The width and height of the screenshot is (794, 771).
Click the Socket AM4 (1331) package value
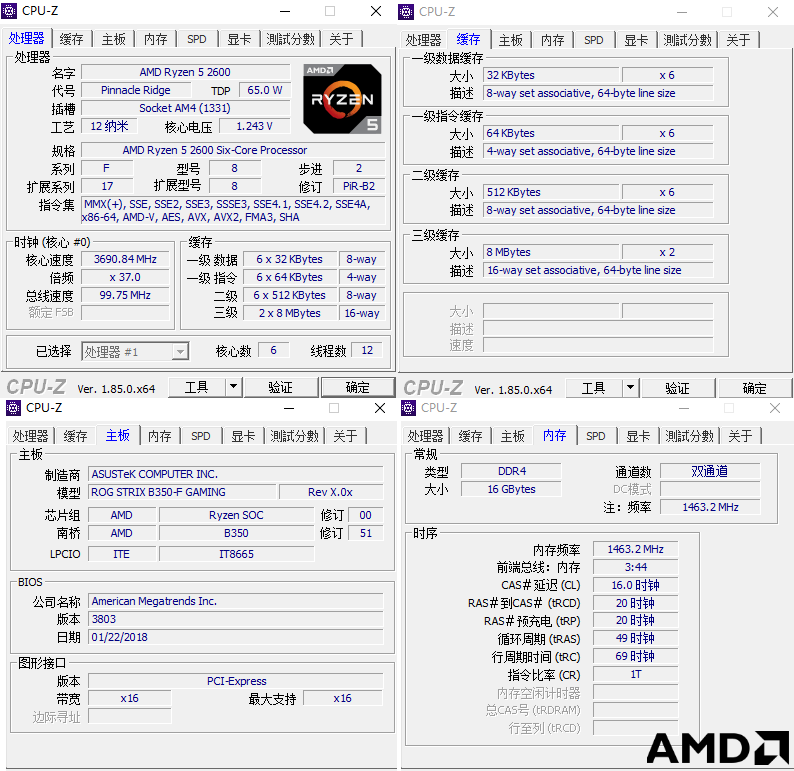pos(185,108)
